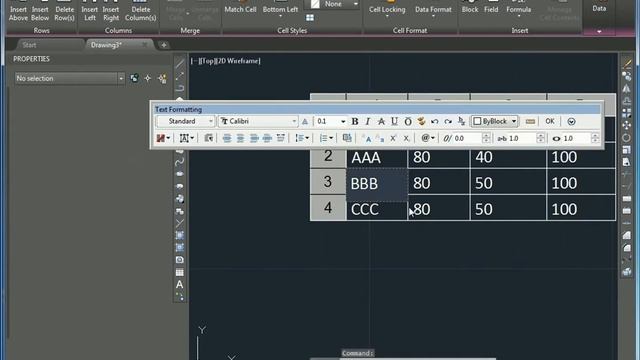Click the table cell containing CCC
Viewport: 640px width, 360px height.
377,209
